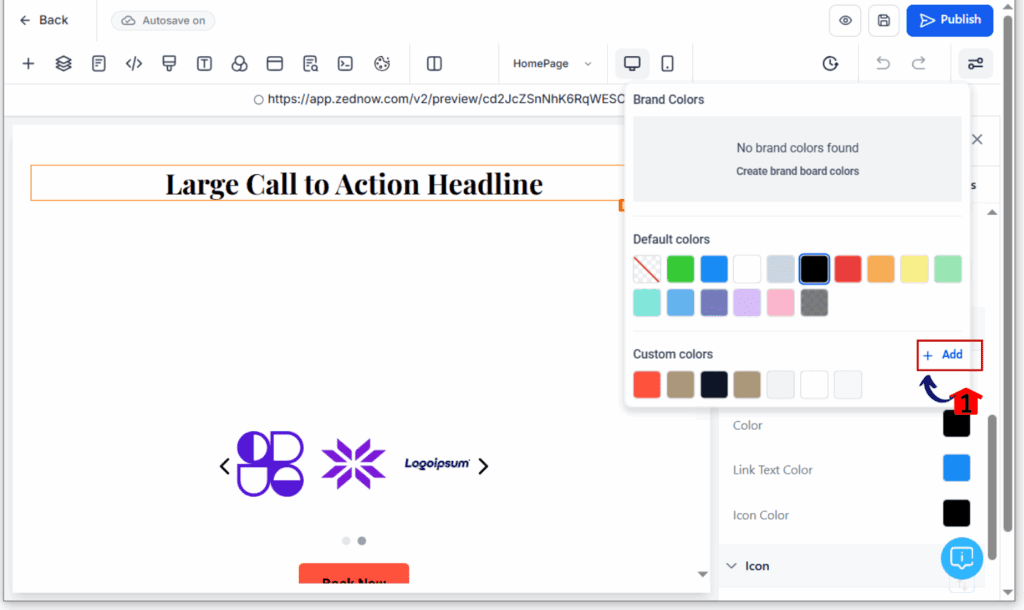Click the Autosave on indicator
The width and height of the screenshot is (1024, 610).
(x=163, y=20)
